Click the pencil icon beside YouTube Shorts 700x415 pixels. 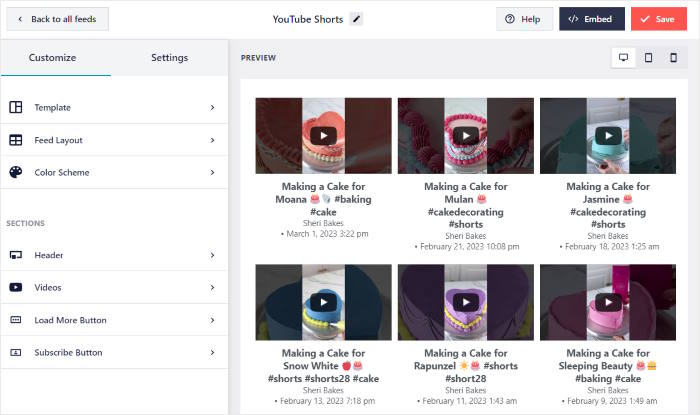[x=356, y=19]
